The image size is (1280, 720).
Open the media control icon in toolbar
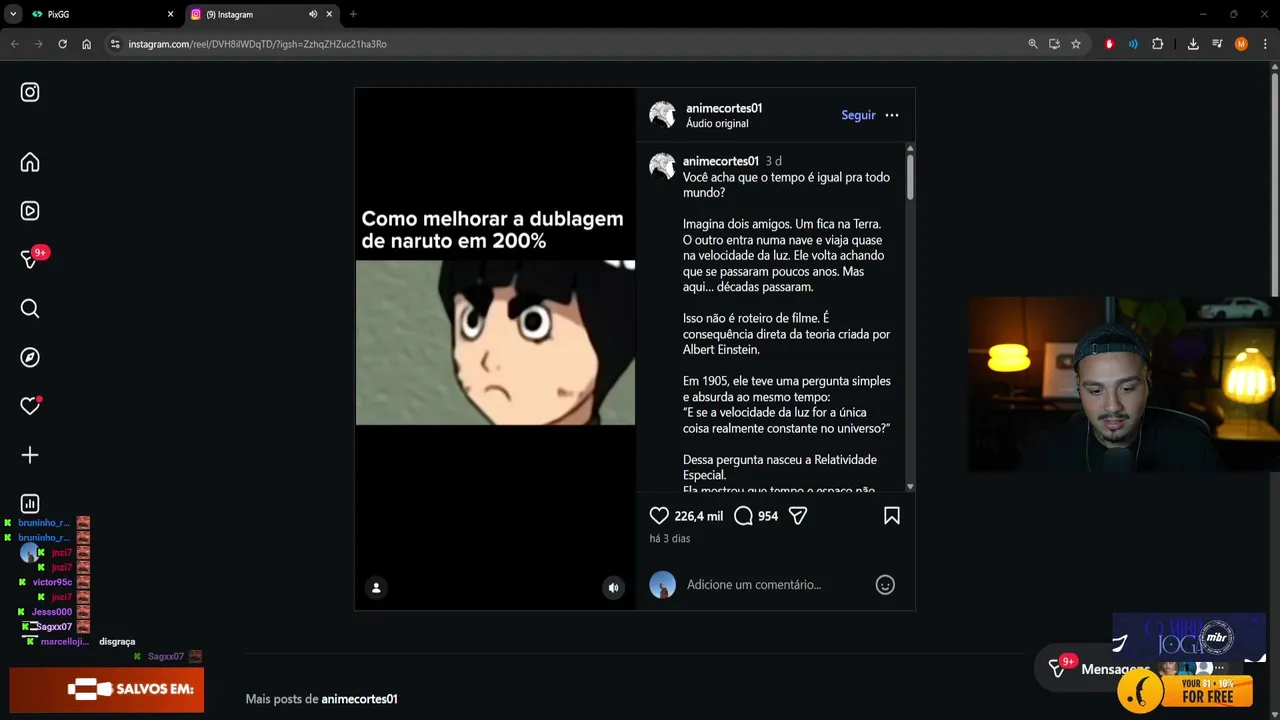coord(1217,44)
